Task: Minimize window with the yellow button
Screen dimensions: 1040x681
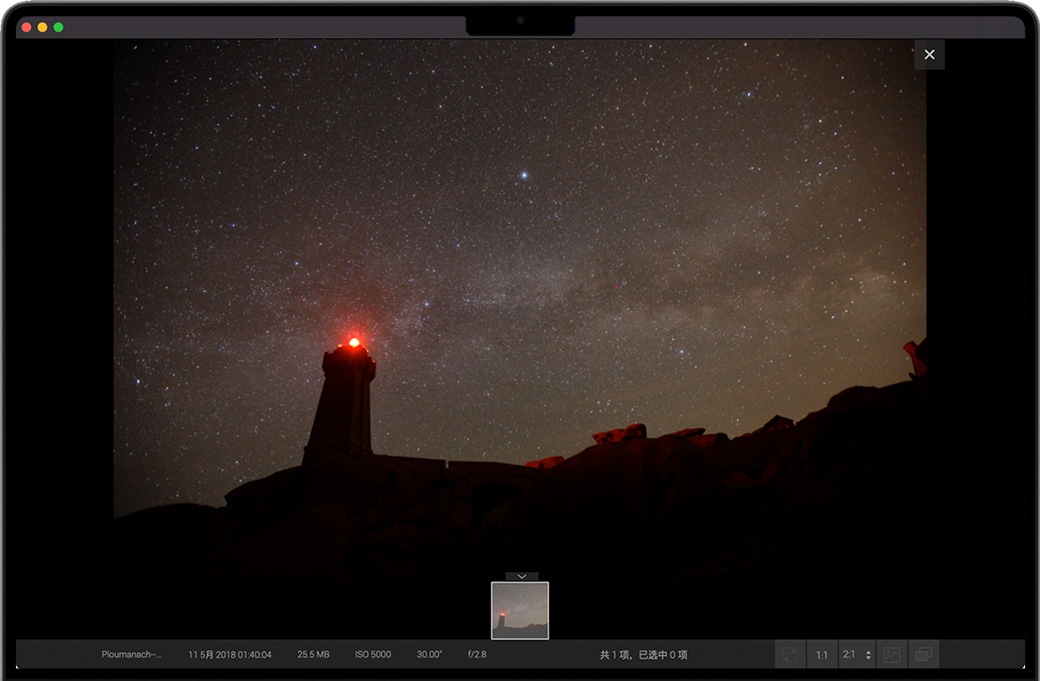Action: [x=42, y=27]
